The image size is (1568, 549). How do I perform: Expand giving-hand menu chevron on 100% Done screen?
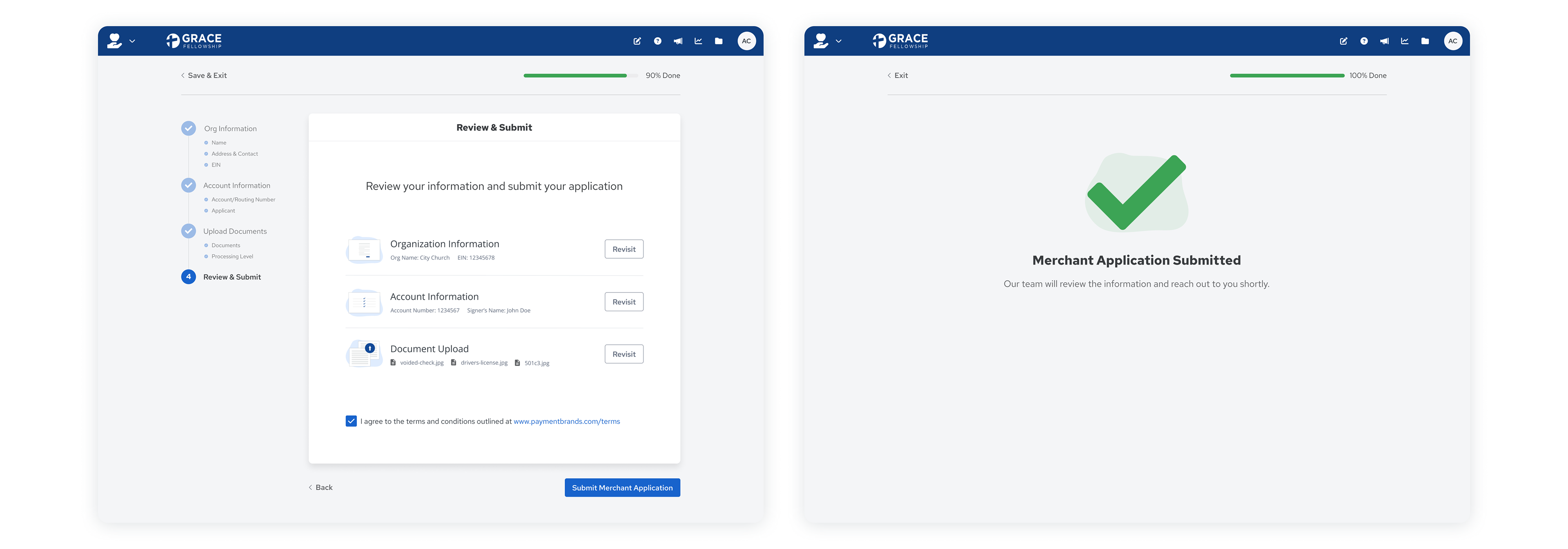(838, 41)
